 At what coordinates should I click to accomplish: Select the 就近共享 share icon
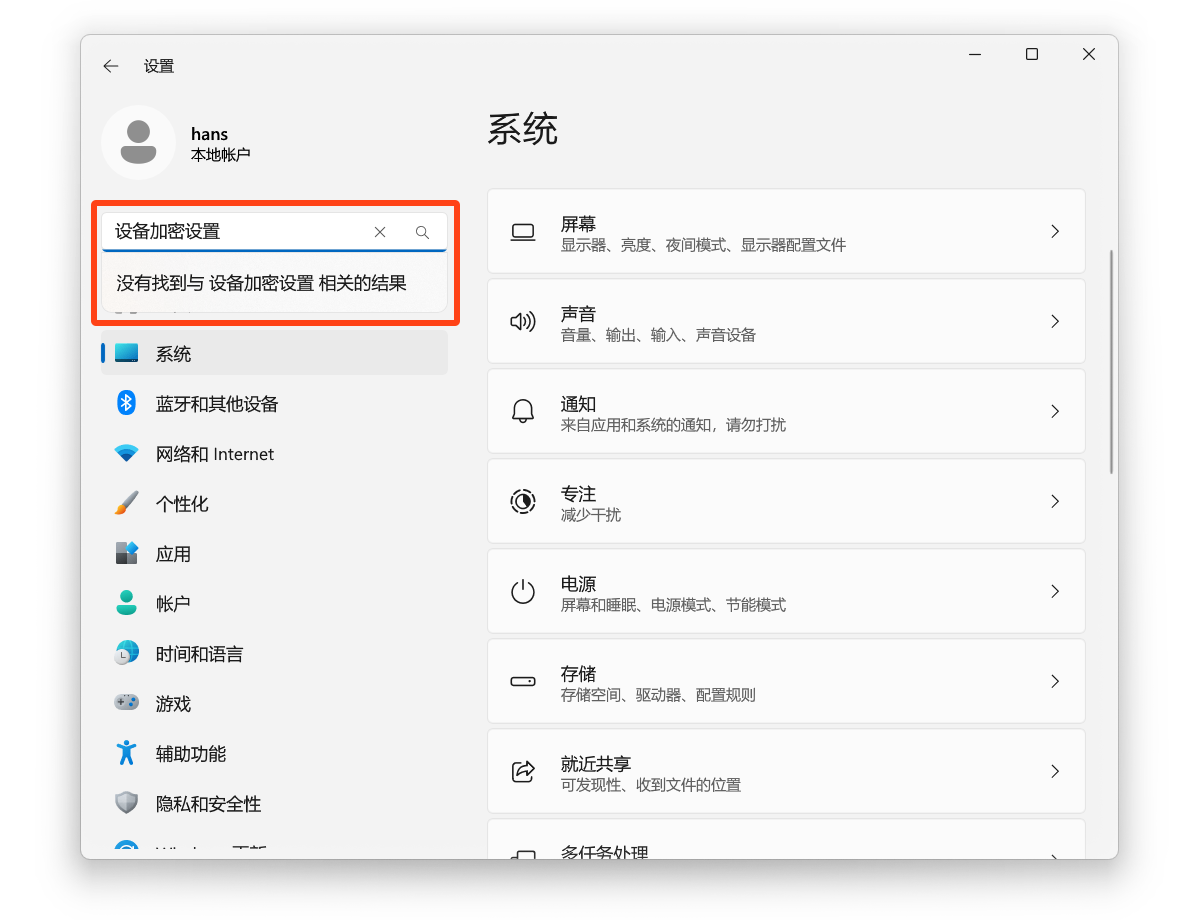pos(523,771)
